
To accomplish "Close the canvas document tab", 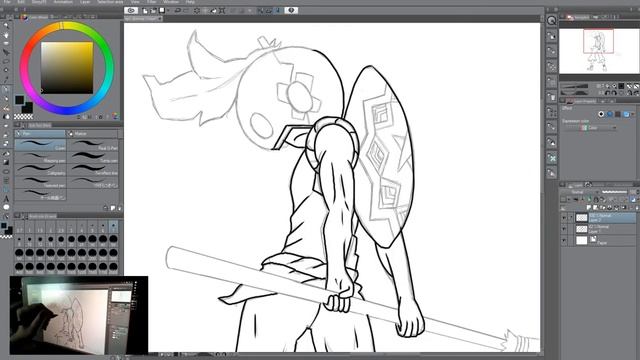I will click(x=160, y=19).
